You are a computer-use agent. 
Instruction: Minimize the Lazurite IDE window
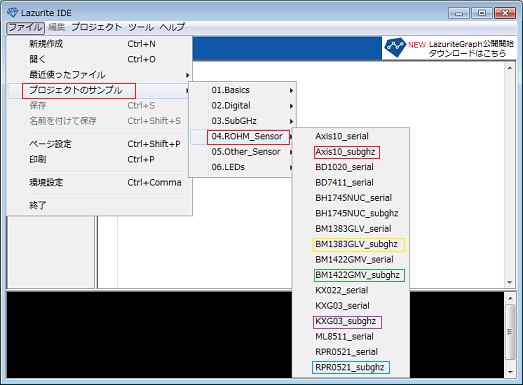459,13
